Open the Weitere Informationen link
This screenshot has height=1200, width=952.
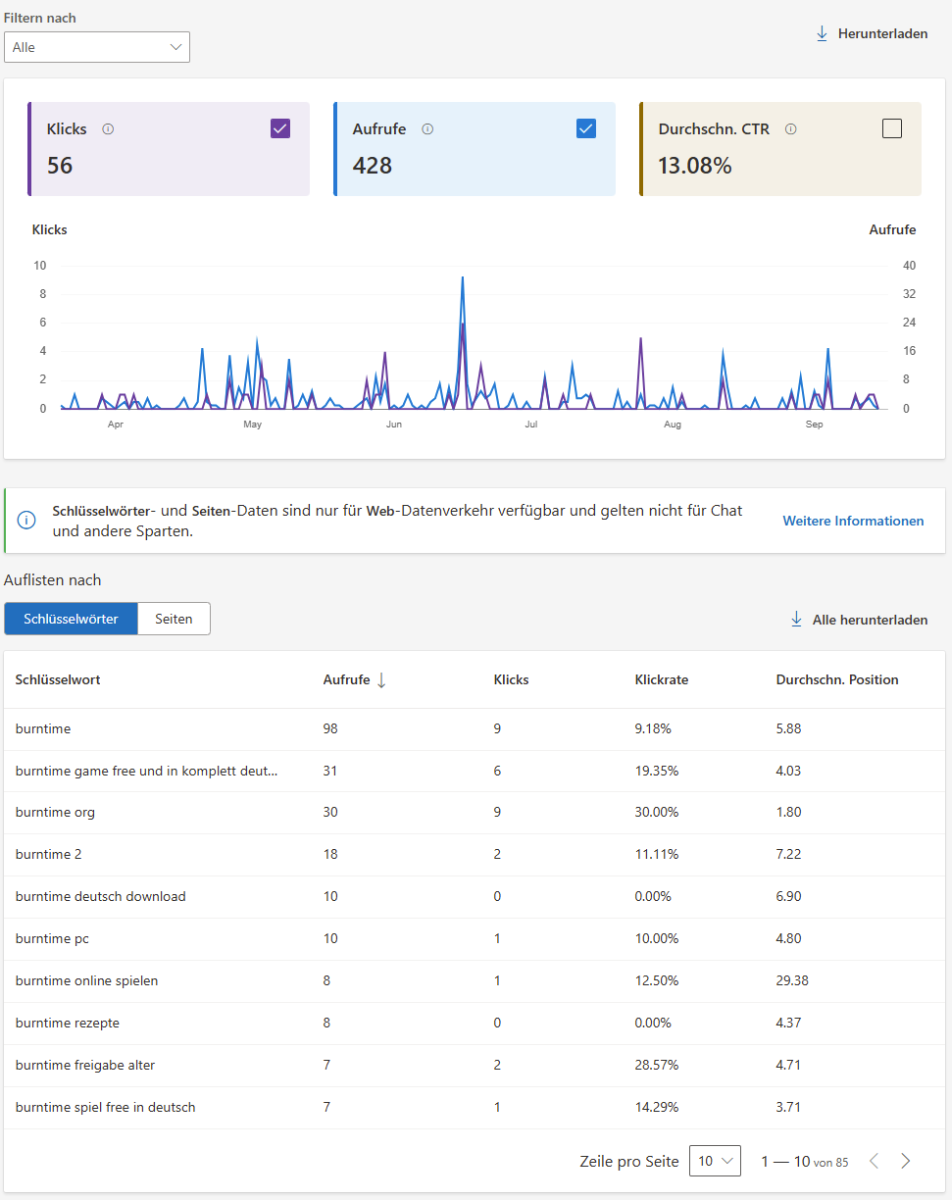click(x=853, y=521)
